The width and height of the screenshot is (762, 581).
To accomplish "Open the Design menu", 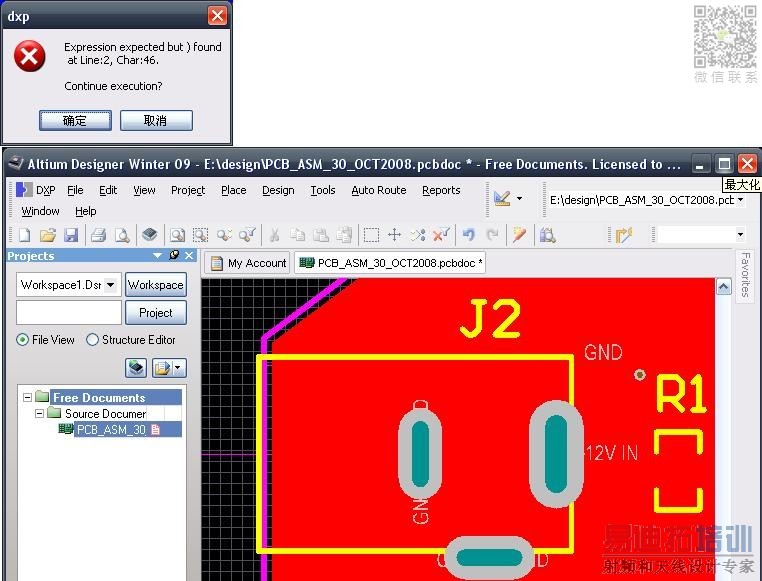I will click(278, 190).
